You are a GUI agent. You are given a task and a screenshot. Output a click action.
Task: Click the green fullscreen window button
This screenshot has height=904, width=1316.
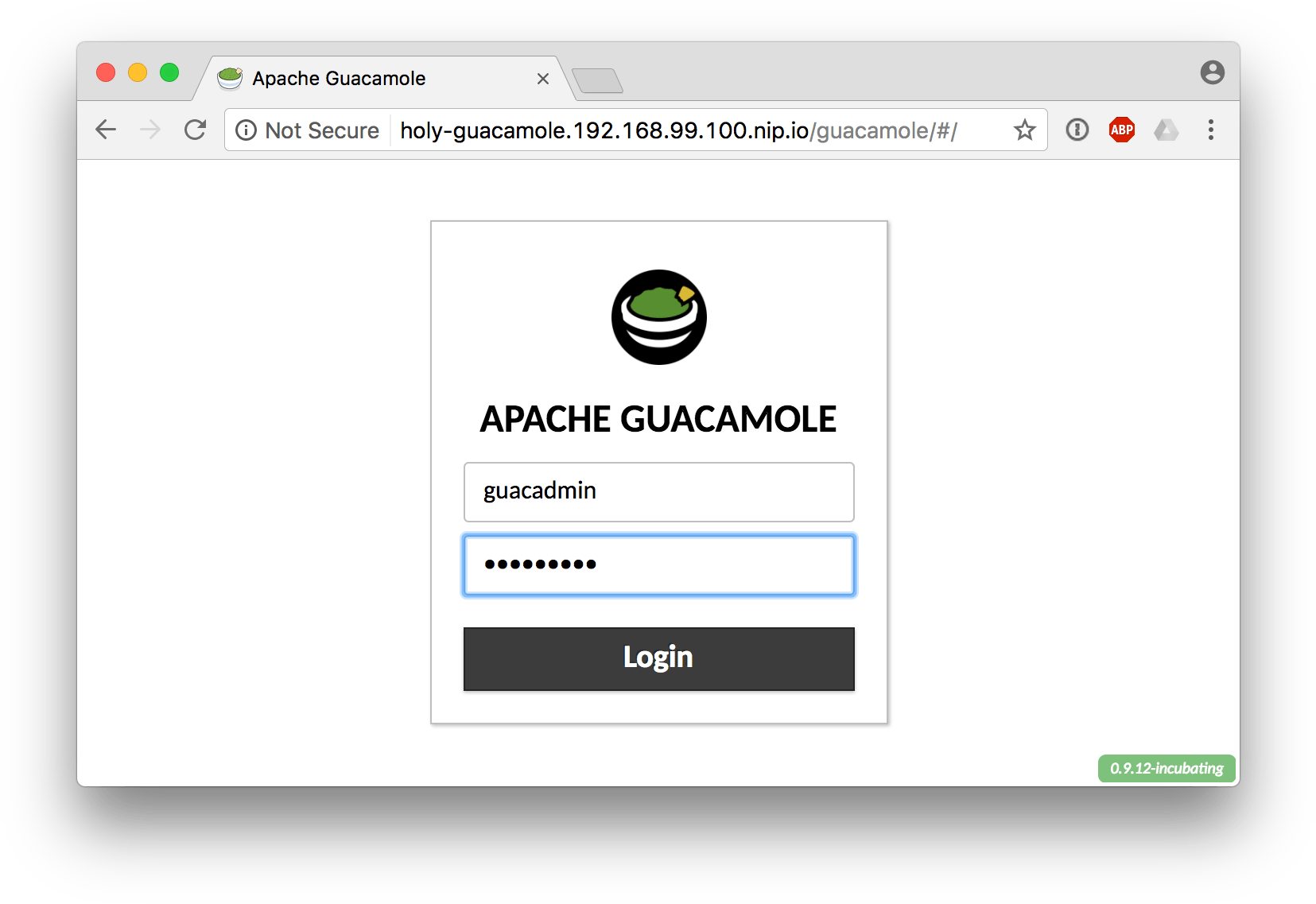tap(169, 72)
